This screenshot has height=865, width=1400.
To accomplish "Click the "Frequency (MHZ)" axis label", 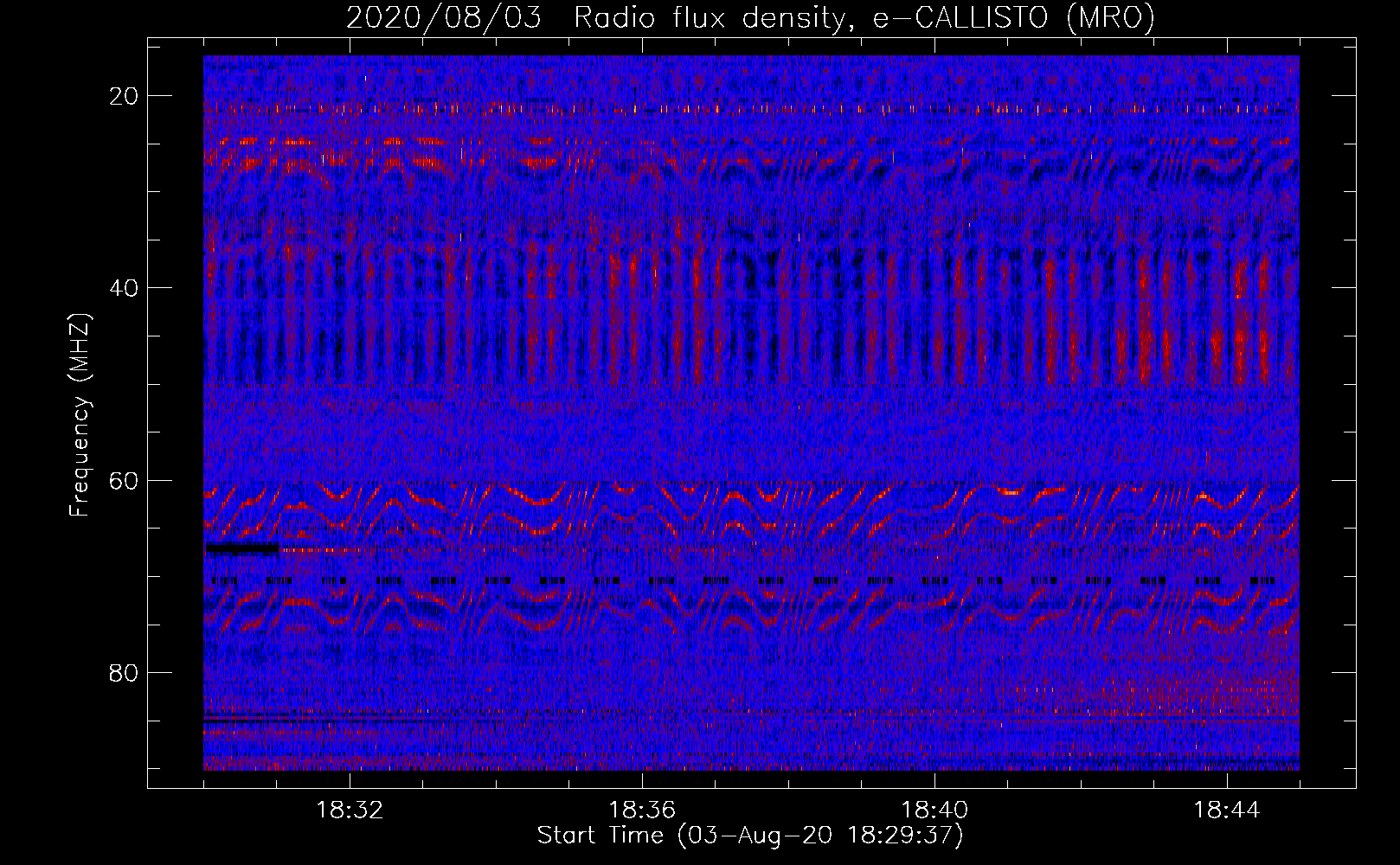I will pyautogui.click(x=80, y=415).
